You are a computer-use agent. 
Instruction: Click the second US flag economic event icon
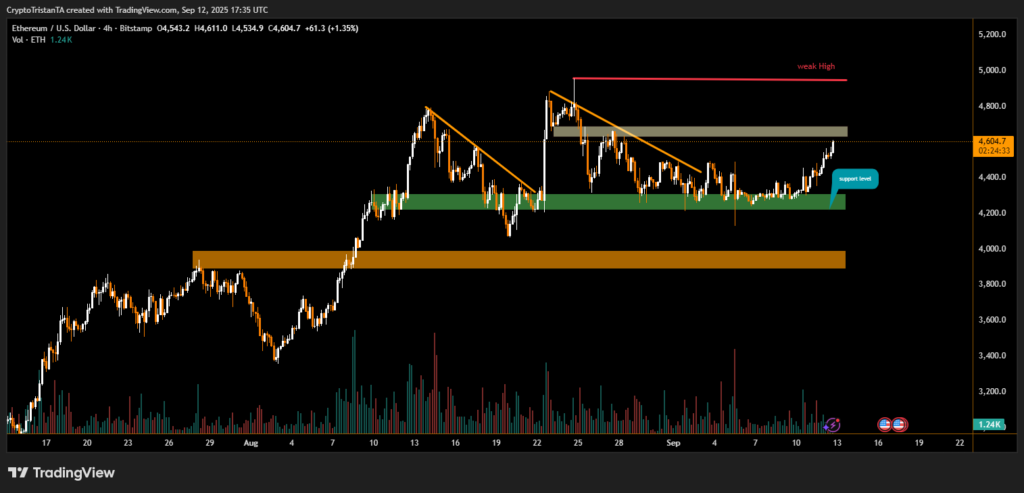899,425
